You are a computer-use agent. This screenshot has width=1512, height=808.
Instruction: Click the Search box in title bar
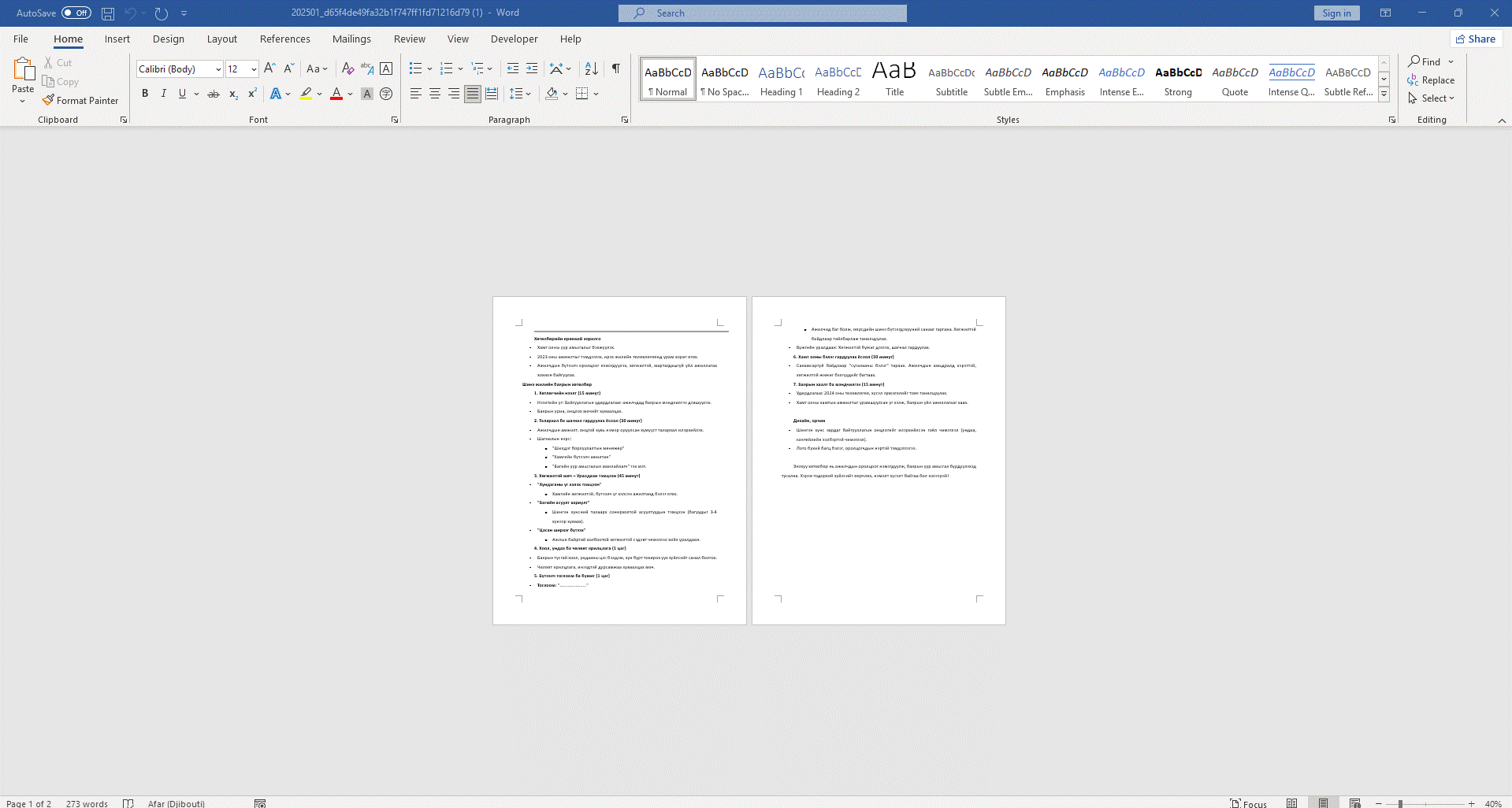click(763, 13)
